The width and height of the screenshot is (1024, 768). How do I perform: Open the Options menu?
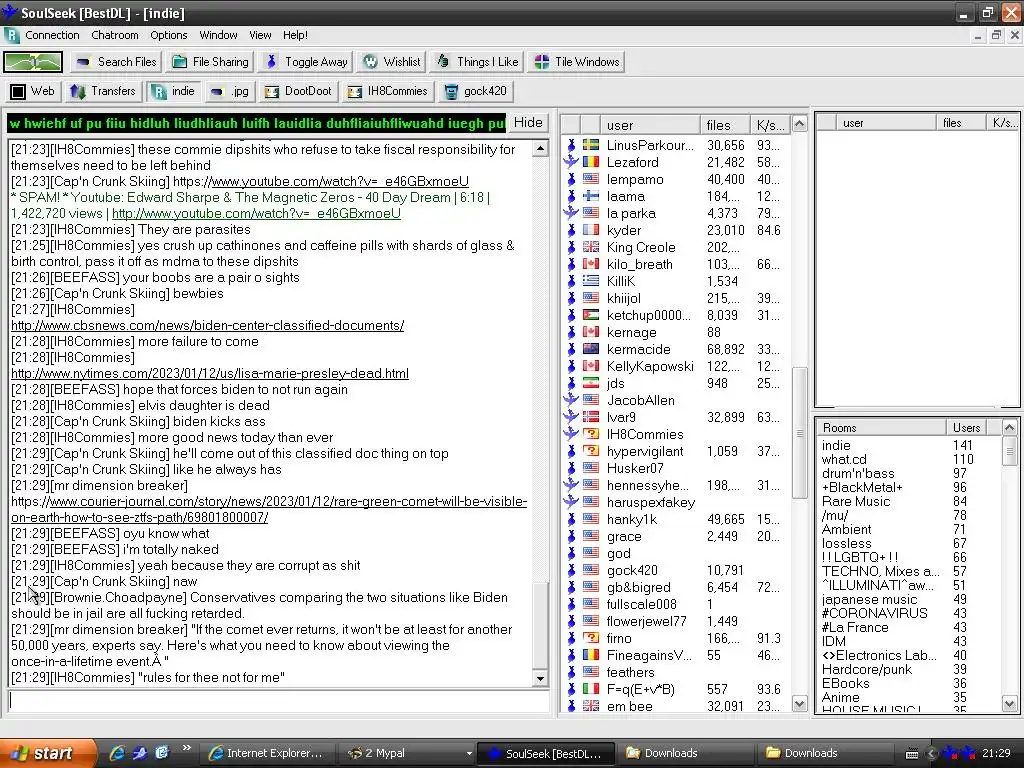[168, 35]
